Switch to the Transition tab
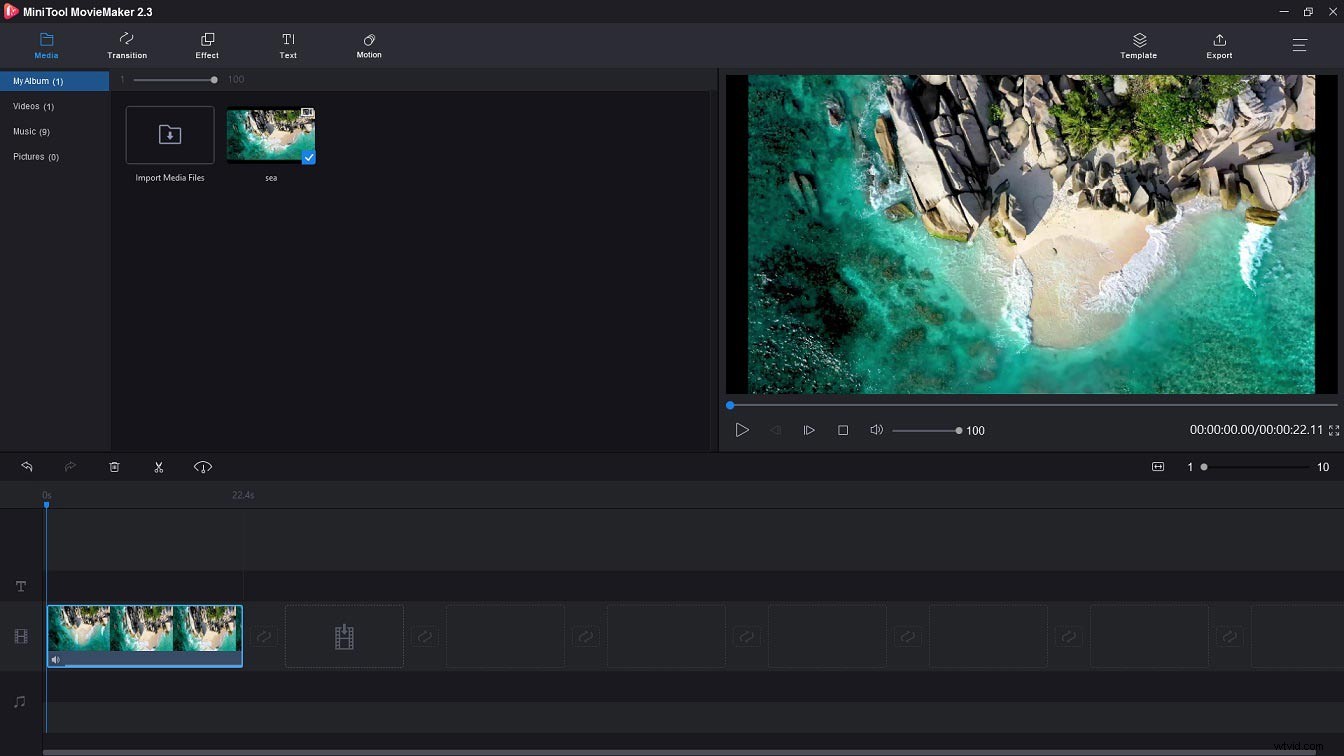The width and height of the screenshot is (1344, 756). click(127, 45)
